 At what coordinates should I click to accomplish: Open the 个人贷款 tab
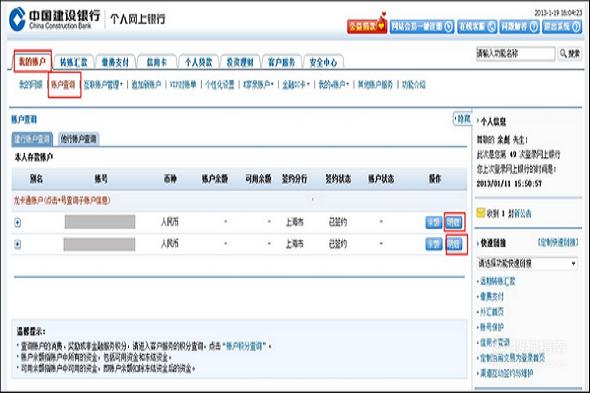198,62
